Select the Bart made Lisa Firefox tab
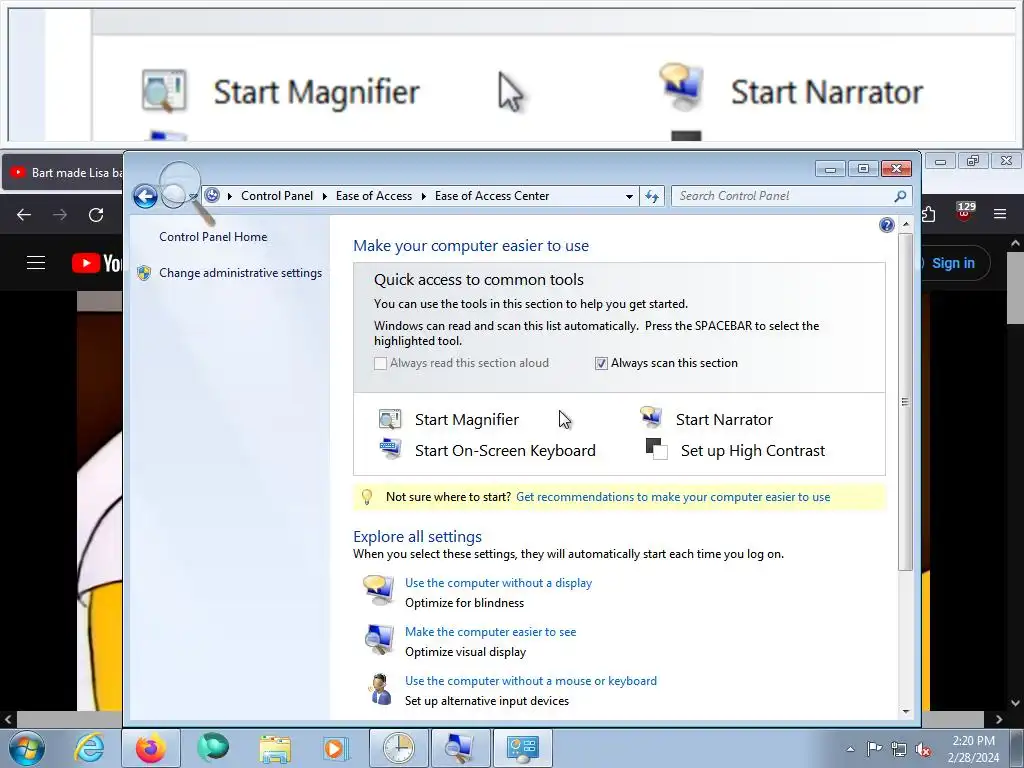Viewport: 1024px width, 768px height. pos(65,172)
